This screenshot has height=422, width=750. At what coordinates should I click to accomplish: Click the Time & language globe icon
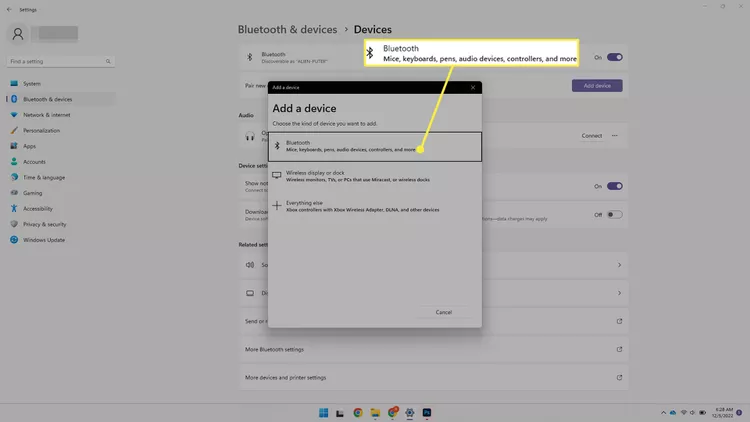[x=14, y=177]
